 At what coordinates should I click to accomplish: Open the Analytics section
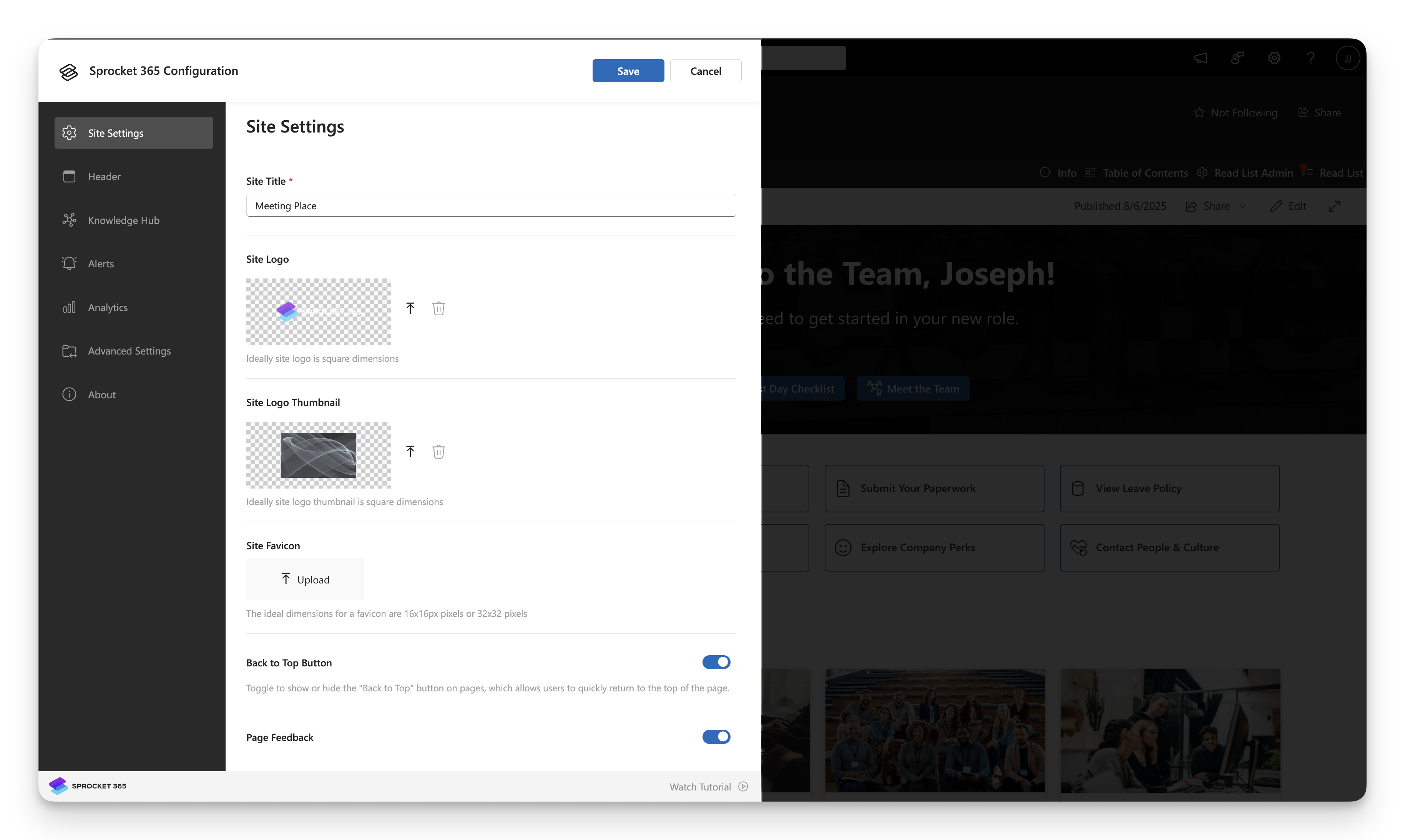click(x=107, y=307)
